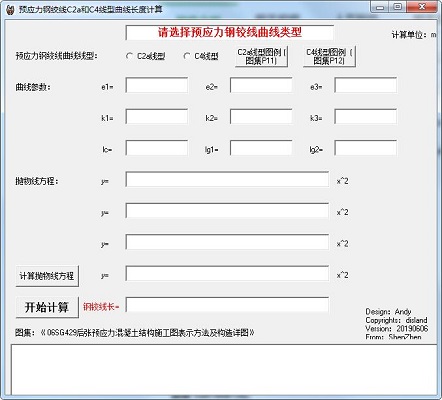Screen dimensions: 442x400
Task: Click the large output text area at bottom
Action: tap(224, 370)
